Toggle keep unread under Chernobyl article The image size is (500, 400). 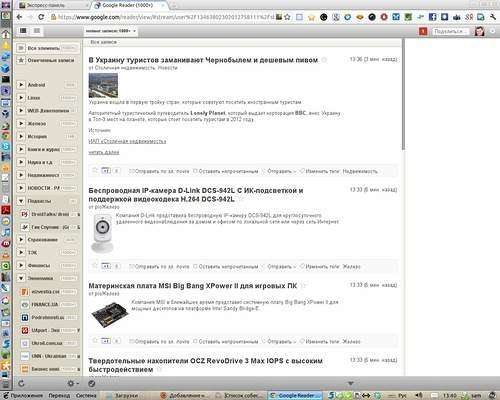coord(226,171)
